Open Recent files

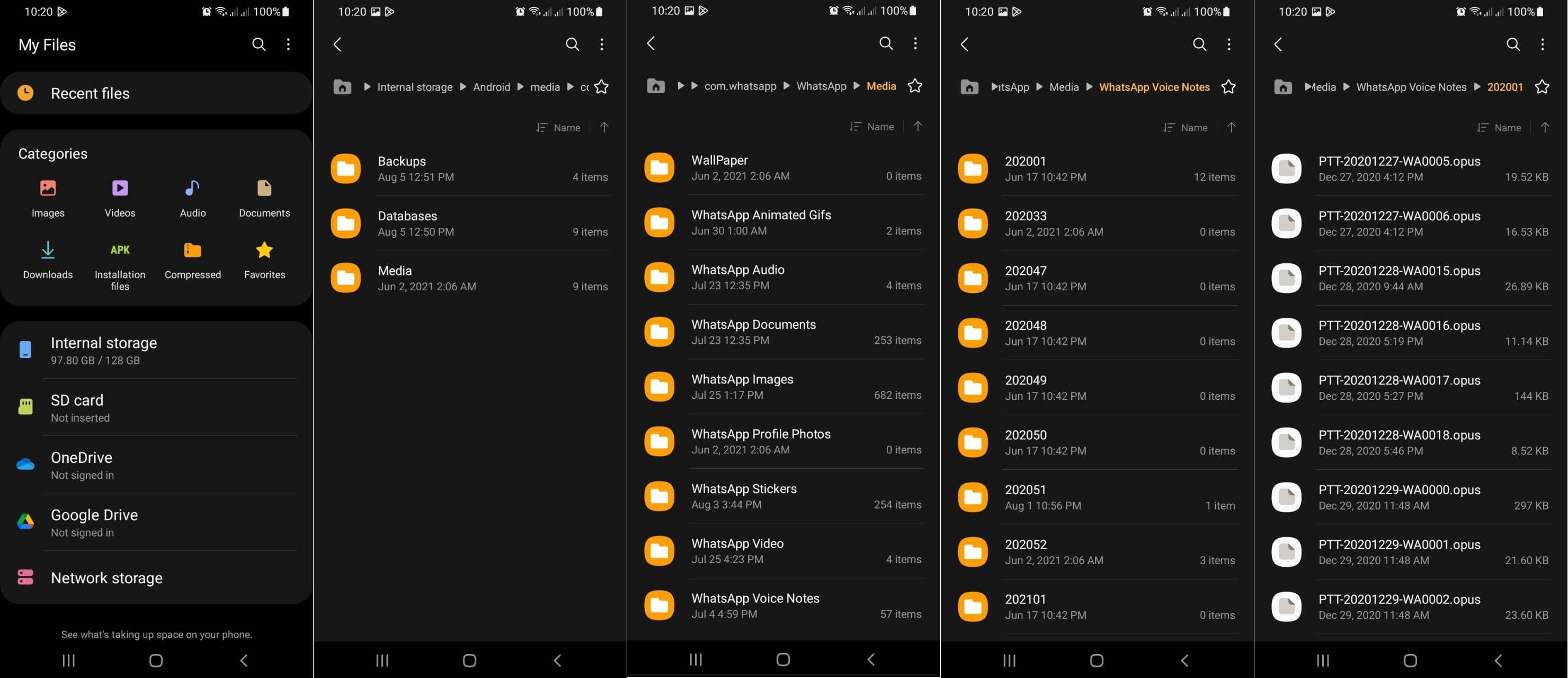[156, 93]
